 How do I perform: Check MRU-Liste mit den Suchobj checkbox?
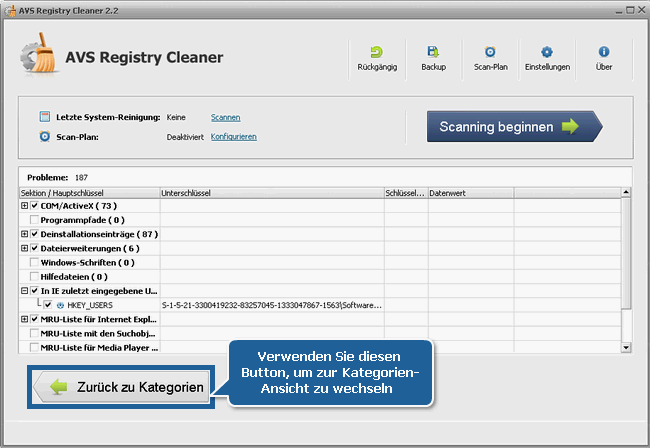point(34,333)
